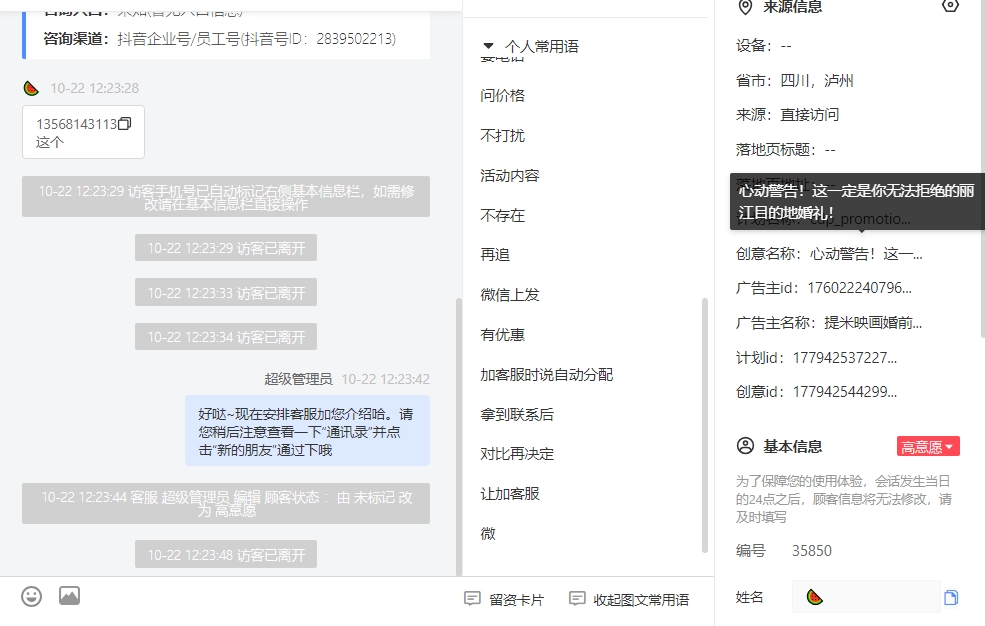Viewport: 985px width, 626px height.
Task: Click the watermelon avatar above message
Action: pyautogui.click(x=31, y=88)
